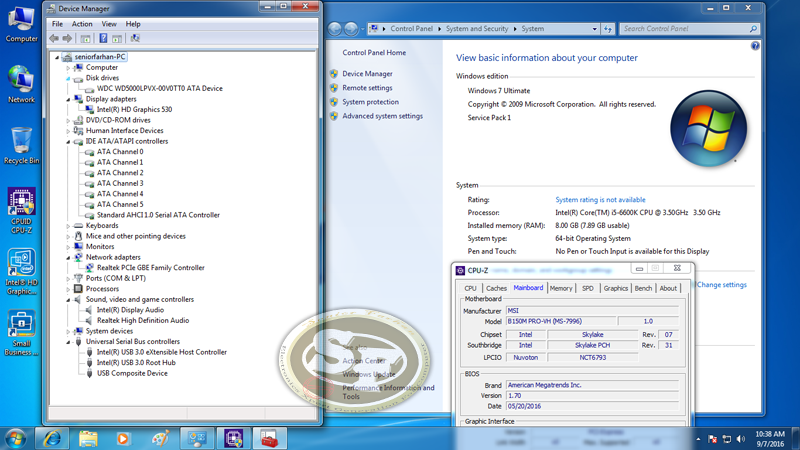The image size is (800, 450).
Task: Click the Control Panel help question icon
Action: click(x=755, y=46)
